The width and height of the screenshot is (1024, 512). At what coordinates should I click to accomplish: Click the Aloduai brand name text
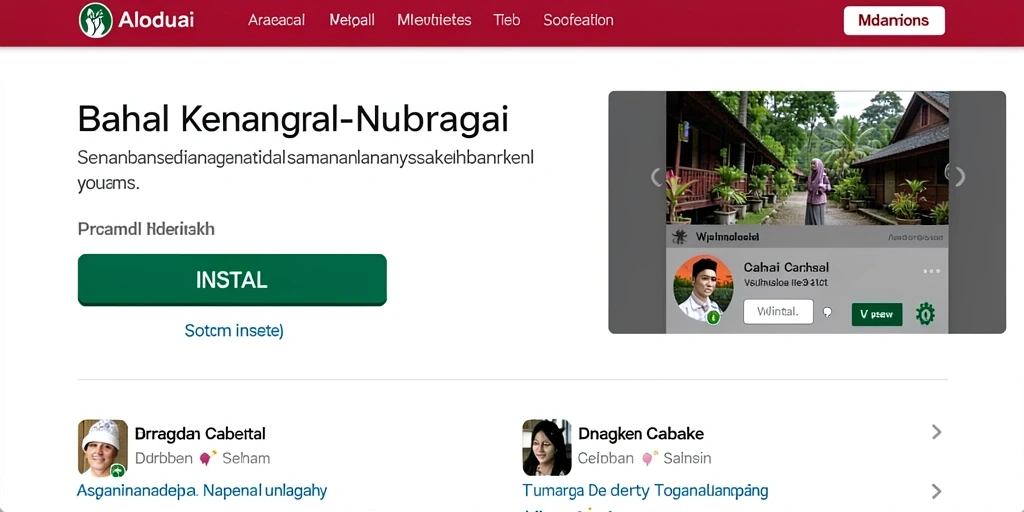tap(156, 20)
